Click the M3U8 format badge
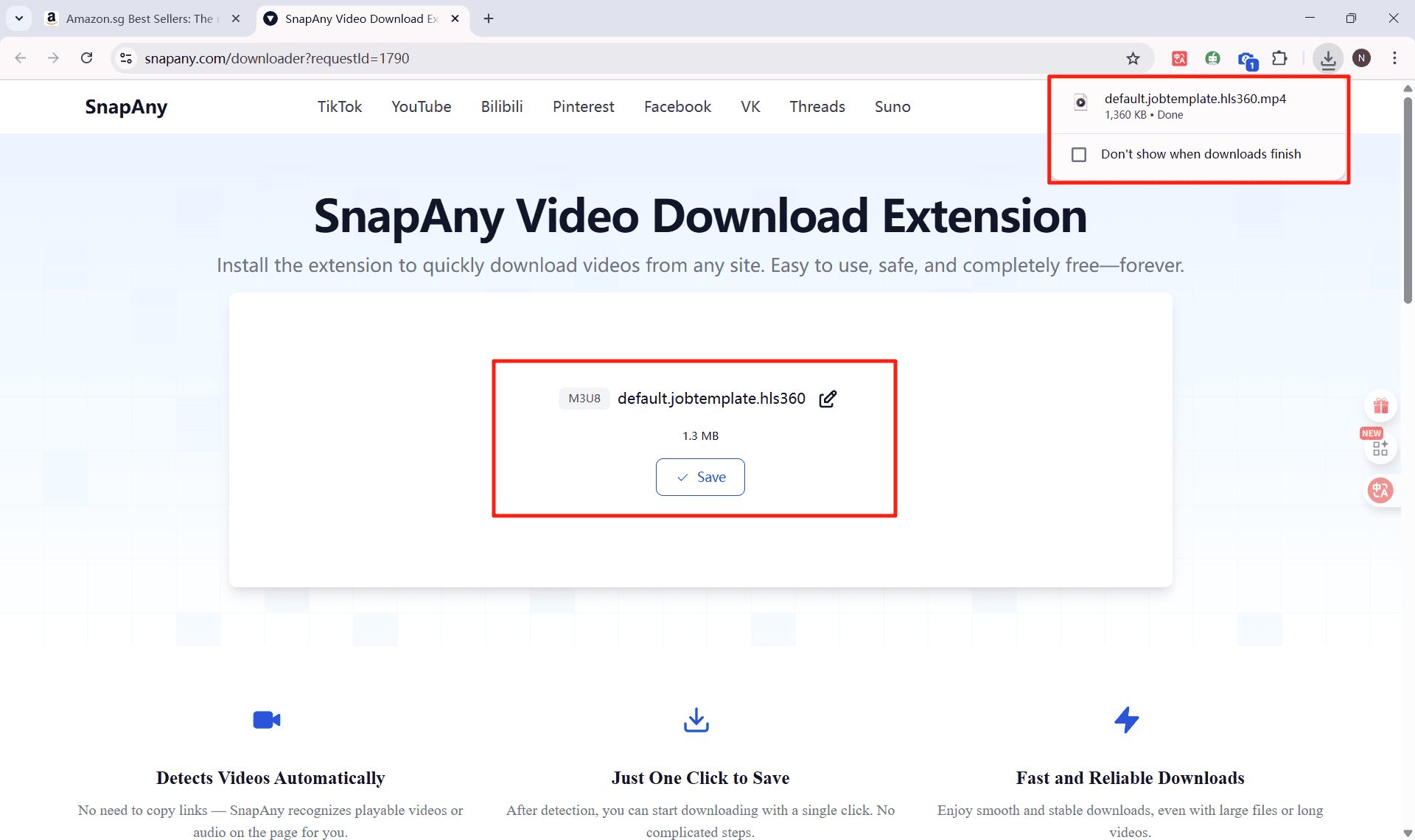1415x840 pixels. (584, 399)
